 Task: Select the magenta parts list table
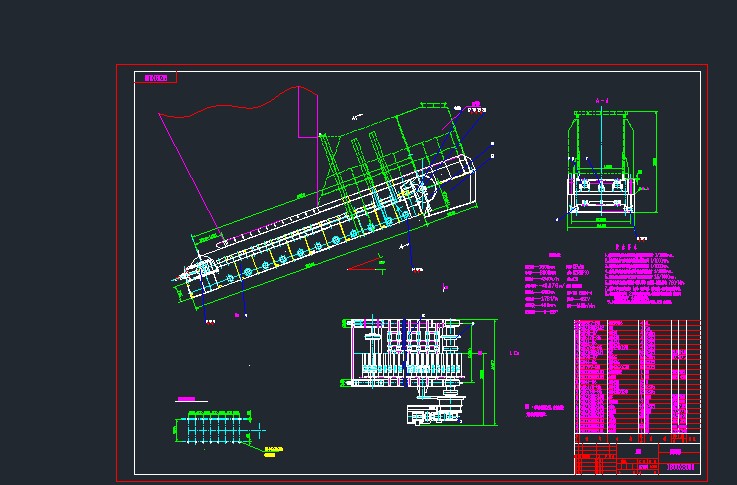coord(637,376)
